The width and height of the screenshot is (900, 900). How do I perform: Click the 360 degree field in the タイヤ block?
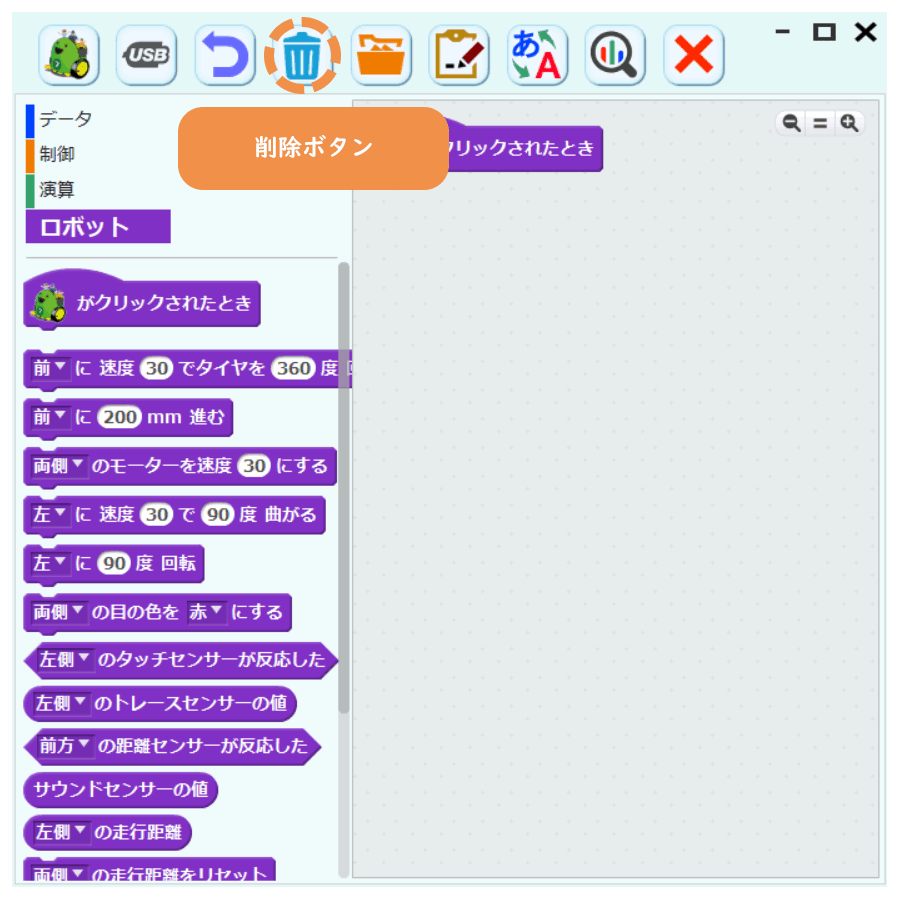tap(293, 368)
